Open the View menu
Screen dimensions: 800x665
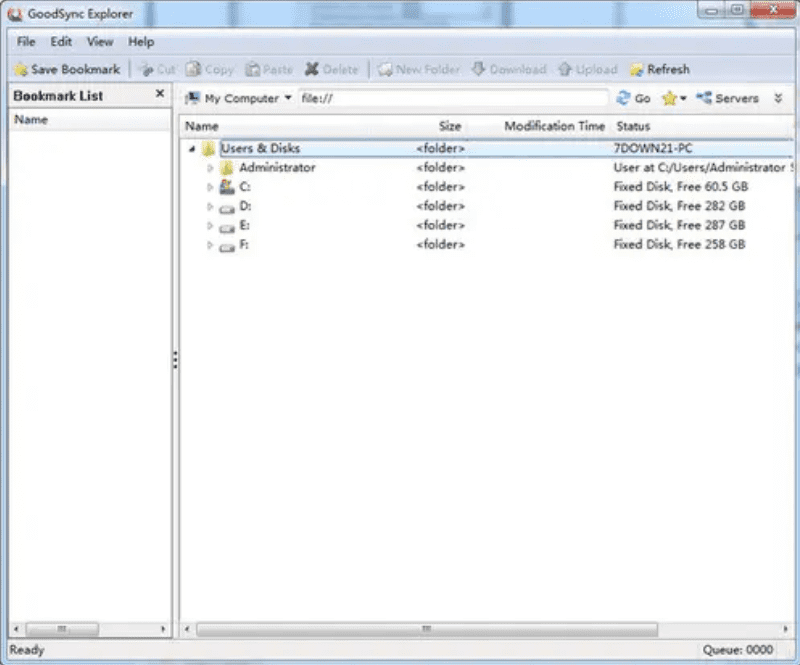coord(99,42)
